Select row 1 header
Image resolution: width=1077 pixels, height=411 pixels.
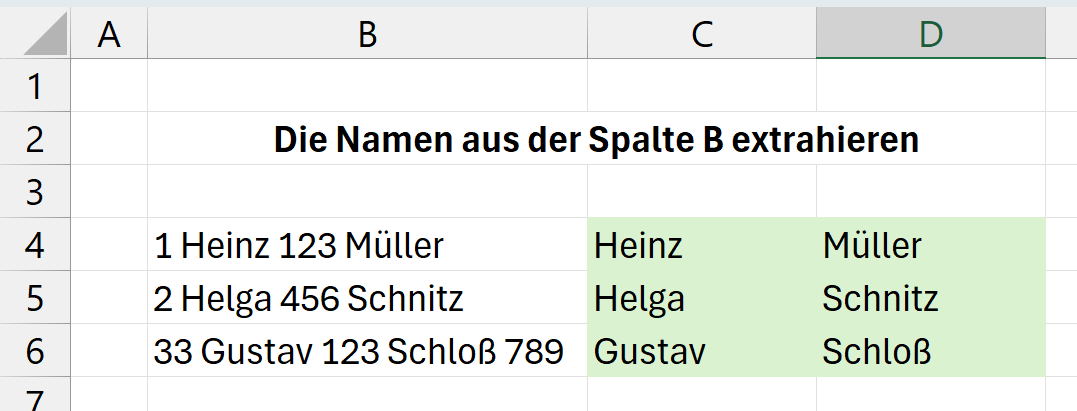click(x=35, y=86)
